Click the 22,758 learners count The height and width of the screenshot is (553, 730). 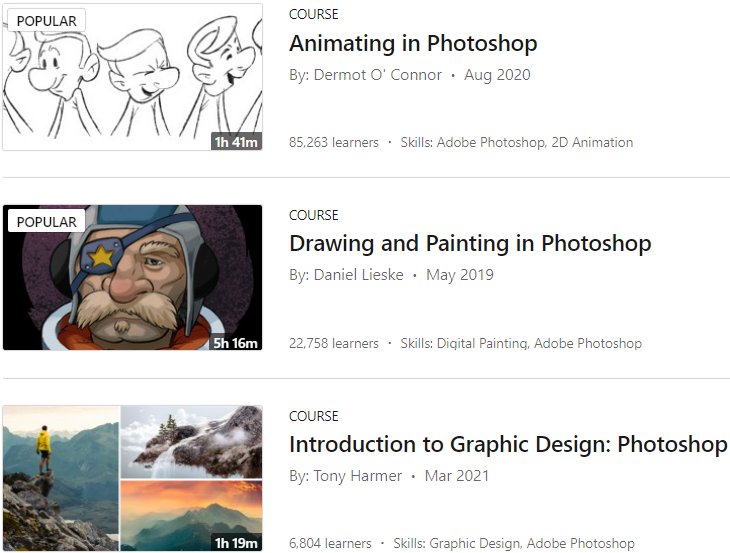point(334,344)
